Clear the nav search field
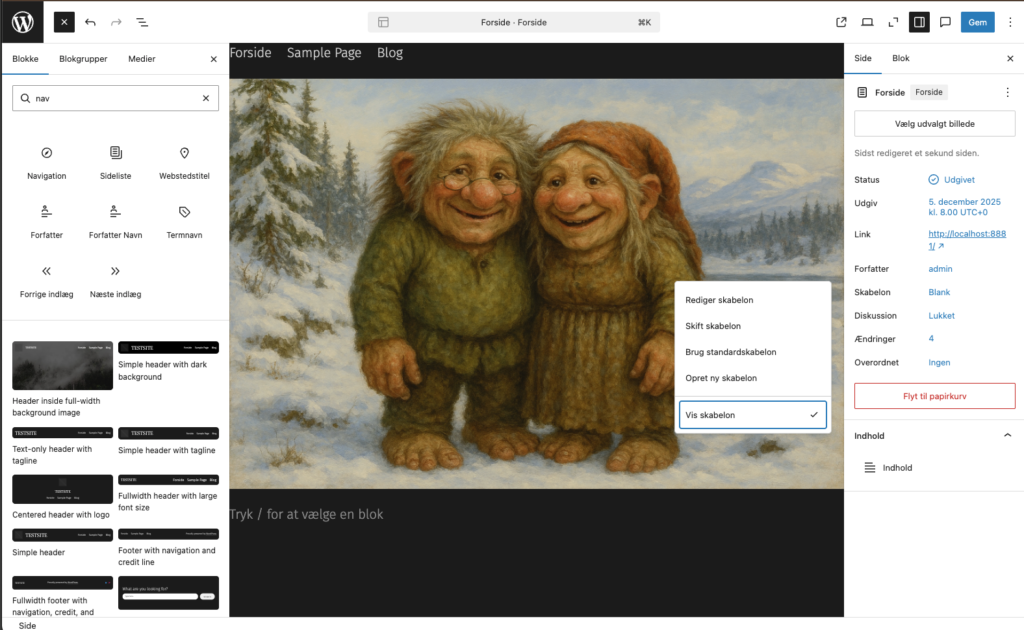The image size is (1024, 630). tap(206, 98)
